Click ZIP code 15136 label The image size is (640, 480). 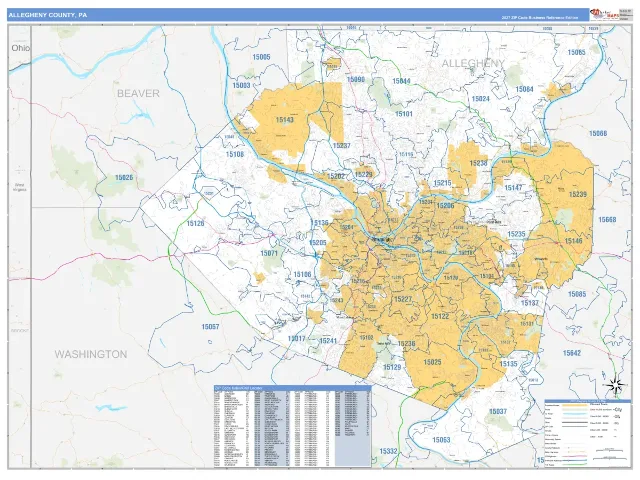click(x=319, y=223)
